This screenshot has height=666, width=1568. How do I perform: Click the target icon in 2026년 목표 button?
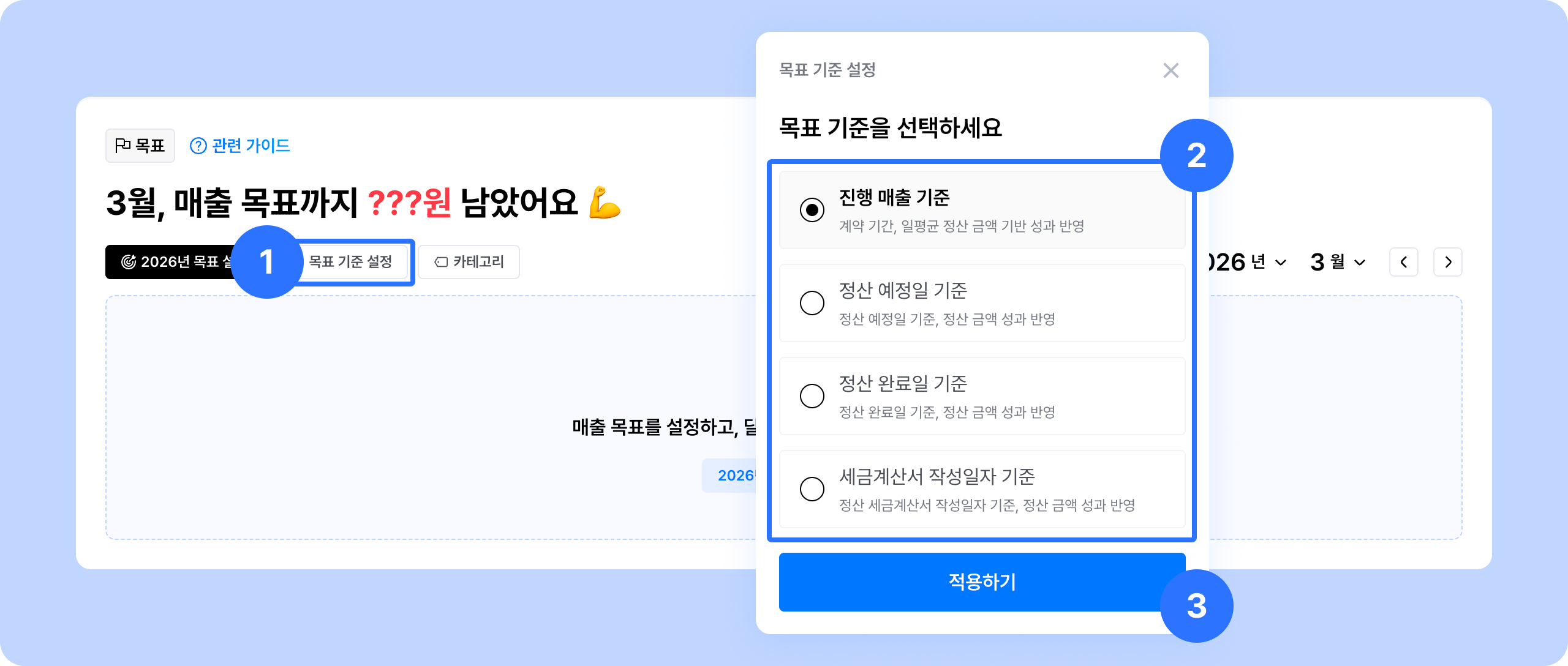(x=129, y=262)
